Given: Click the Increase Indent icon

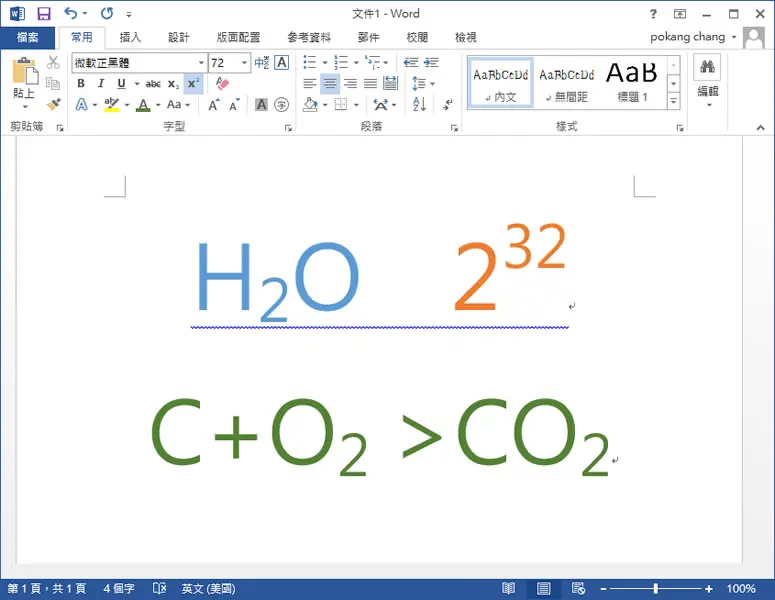Looking at the screenshot, I should pyautogui.click(x=431, y=62).
